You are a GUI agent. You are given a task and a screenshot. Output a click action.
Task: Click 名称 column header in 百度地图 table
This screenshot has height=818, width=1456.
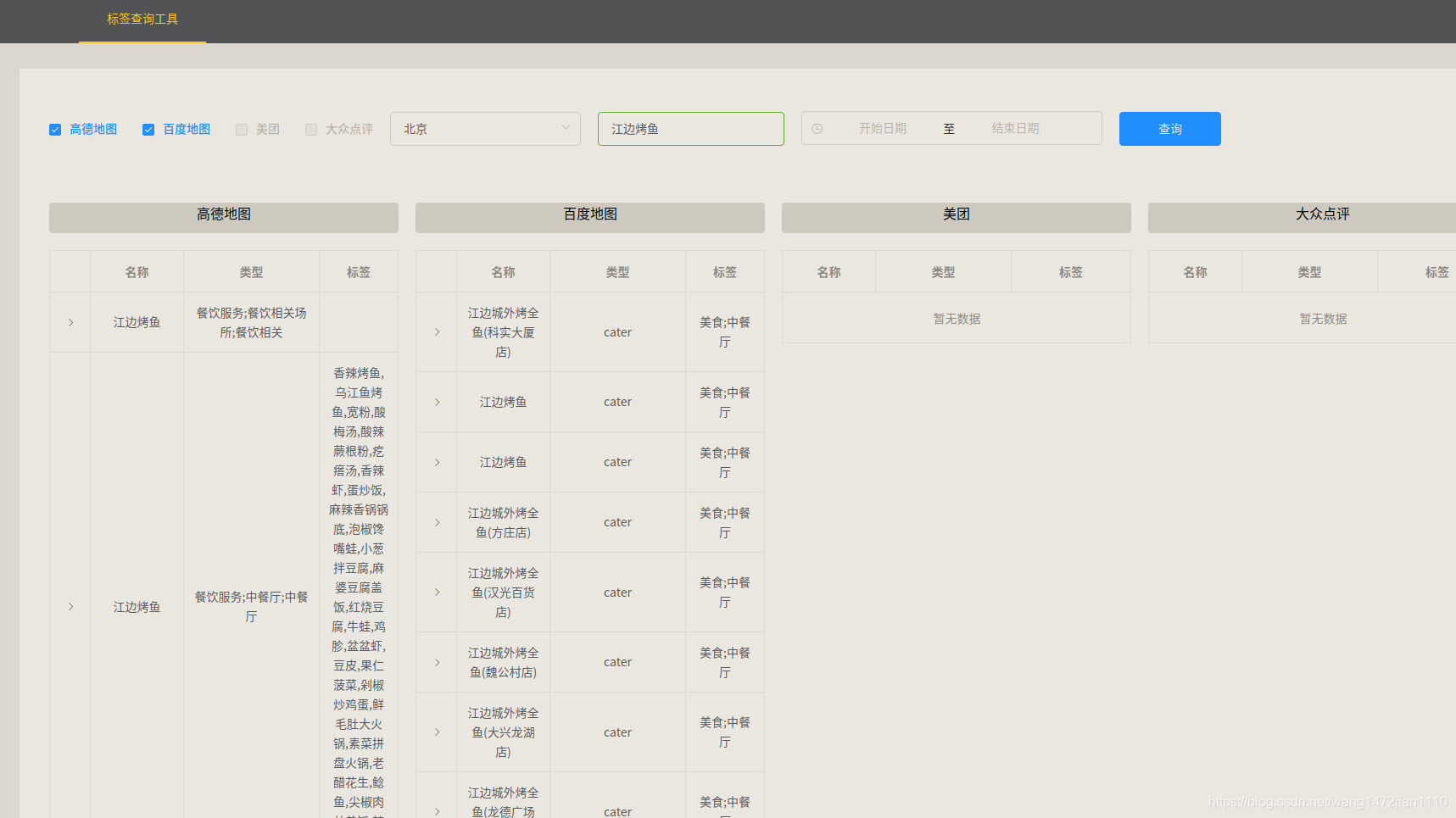click(503, 272)
